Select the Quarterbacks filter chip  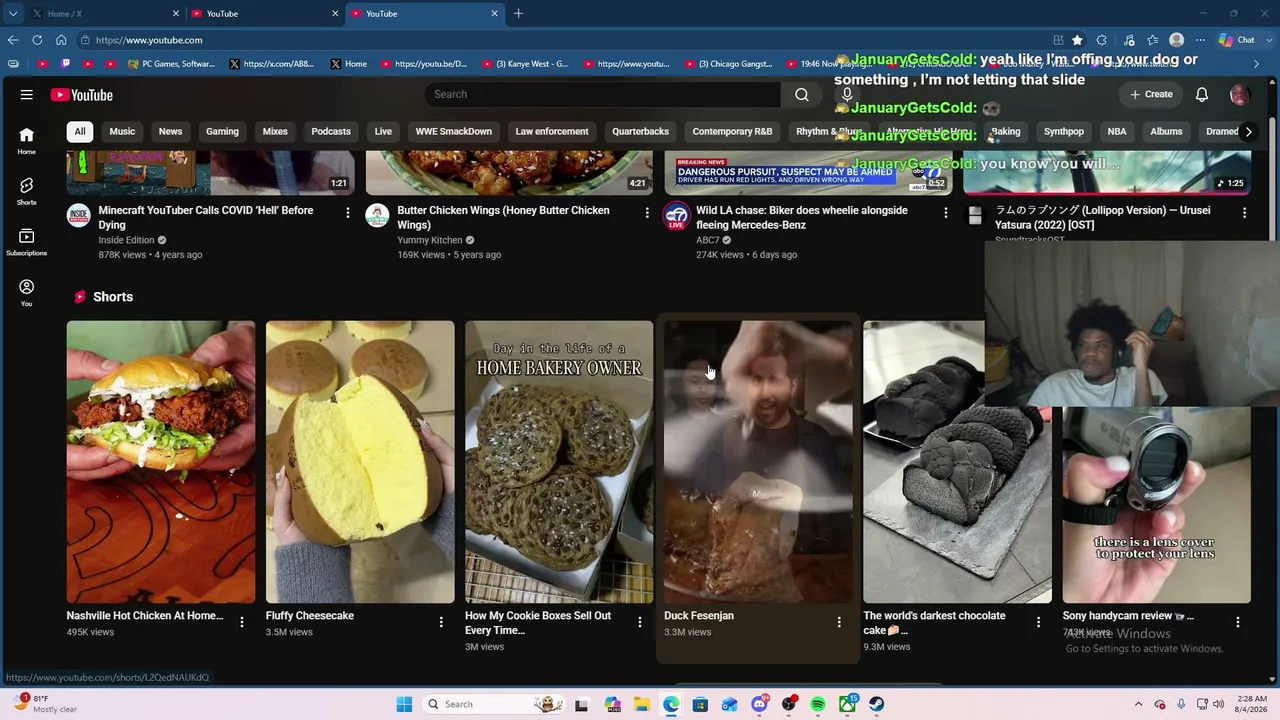(641, 131)
